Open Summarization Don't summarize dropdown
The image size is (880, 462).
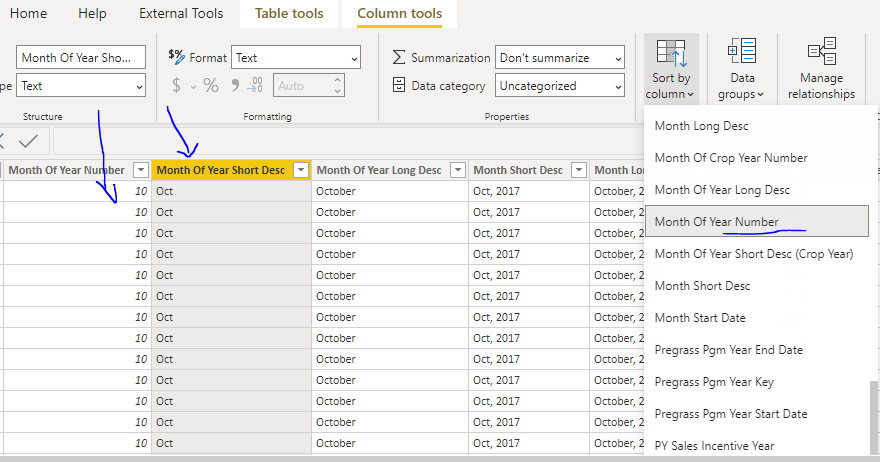560,57
